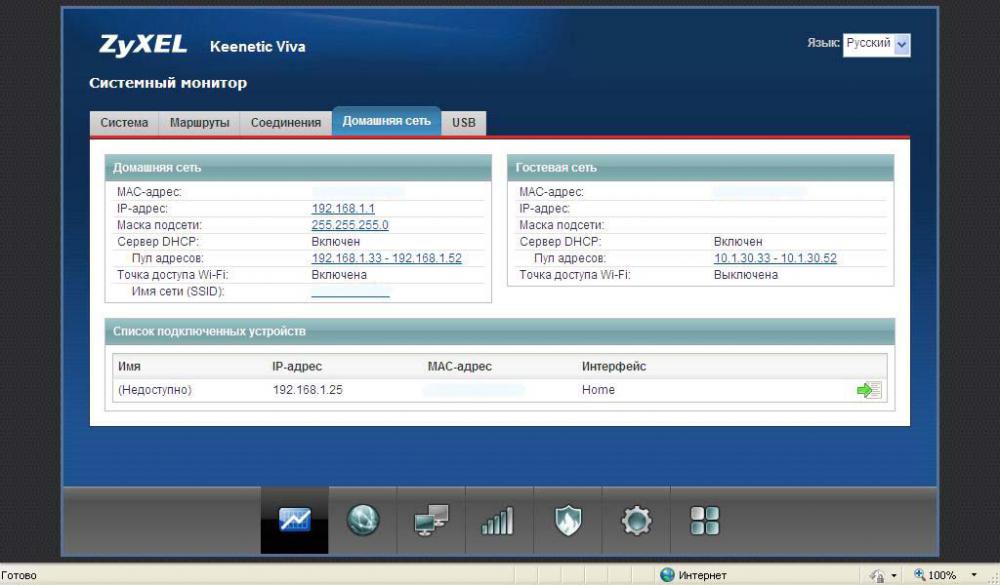Click the (Недоступно) device name

pyautogui.click(x=155, y=390)
